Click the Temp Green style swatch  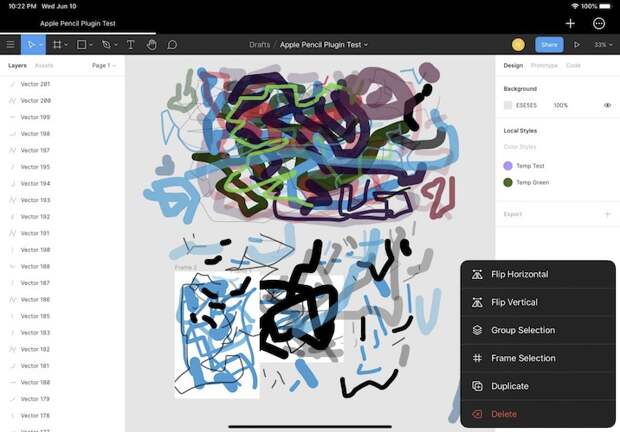[x=508, y=182]
